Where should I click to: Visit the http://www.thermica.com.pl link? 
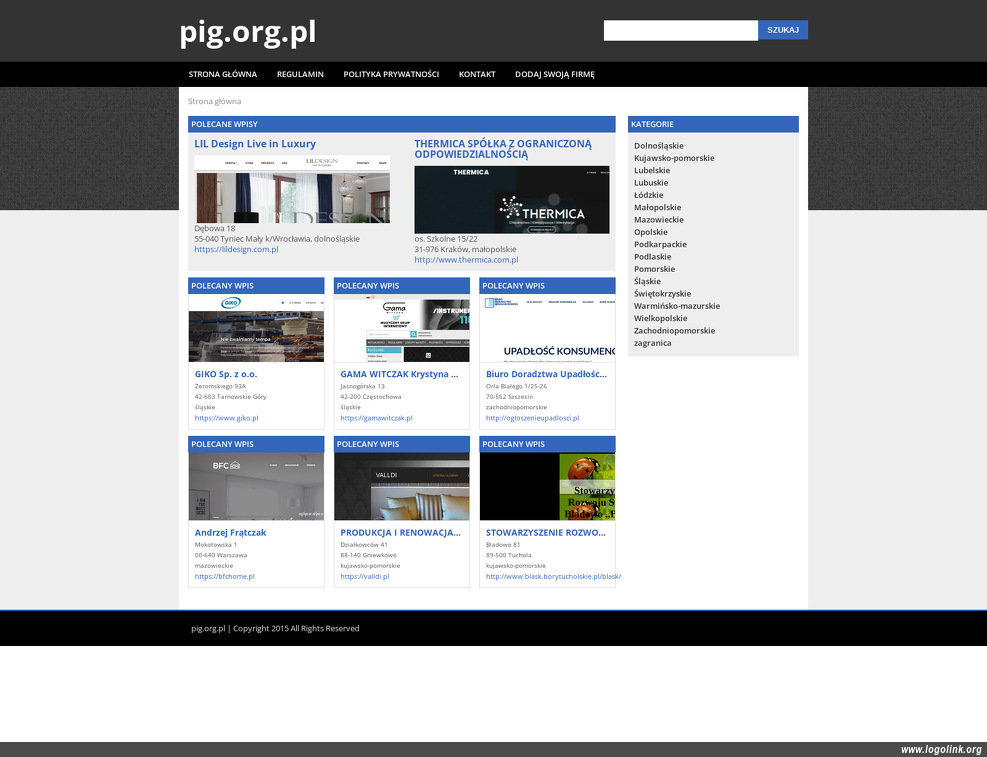[x=466, y=259]
